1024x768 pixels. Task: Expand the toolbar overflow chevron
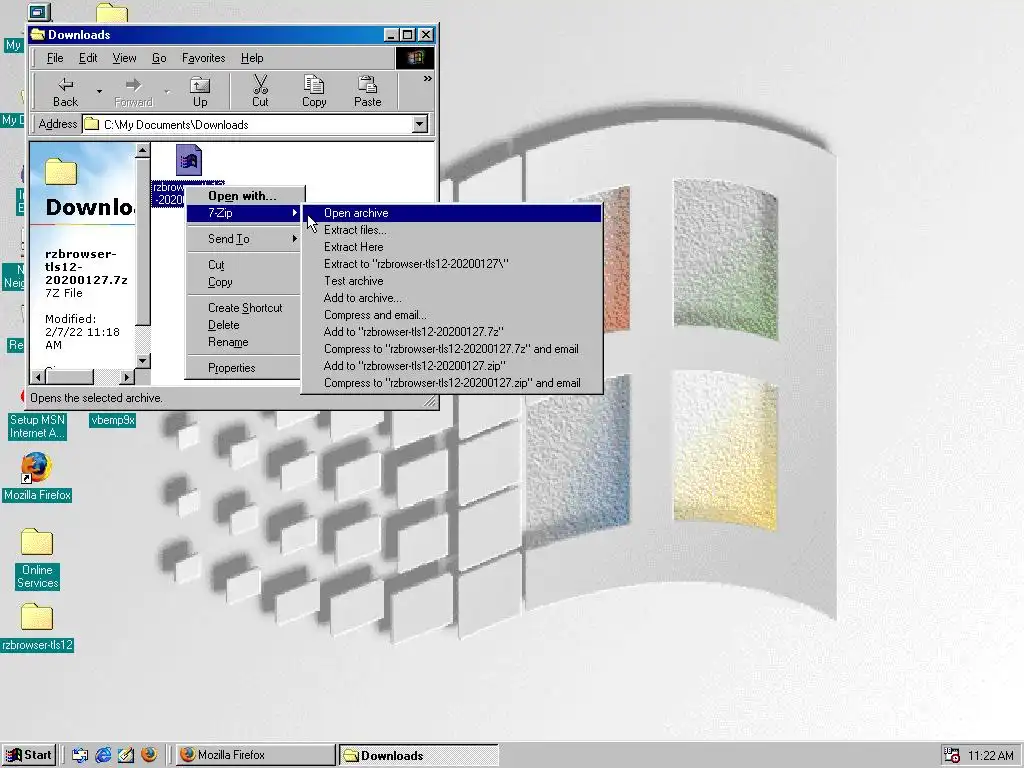click(x=427, y=79)
